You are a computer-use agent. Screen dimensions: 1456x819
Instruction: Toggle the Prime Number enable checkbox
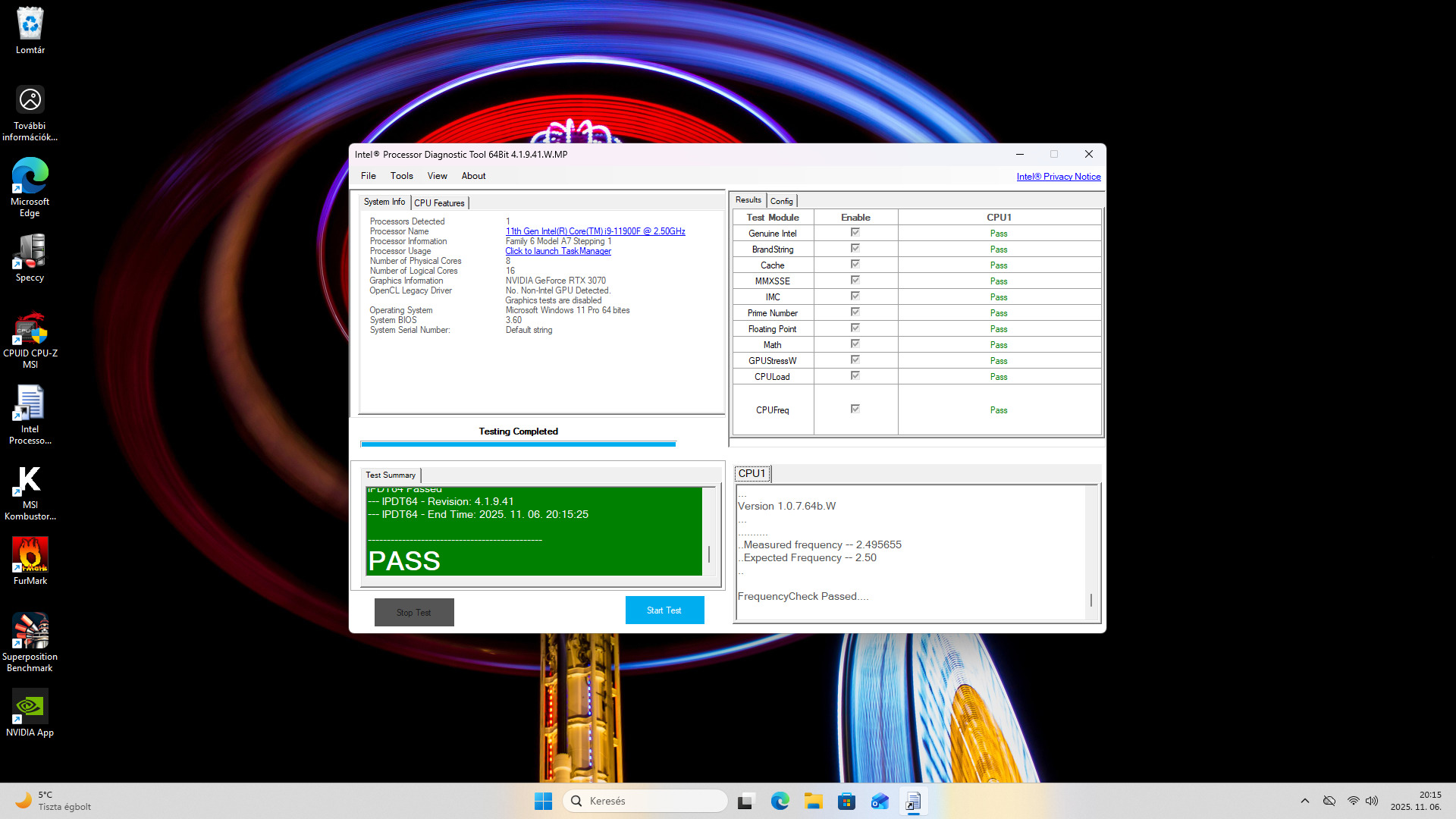point(855,312)
